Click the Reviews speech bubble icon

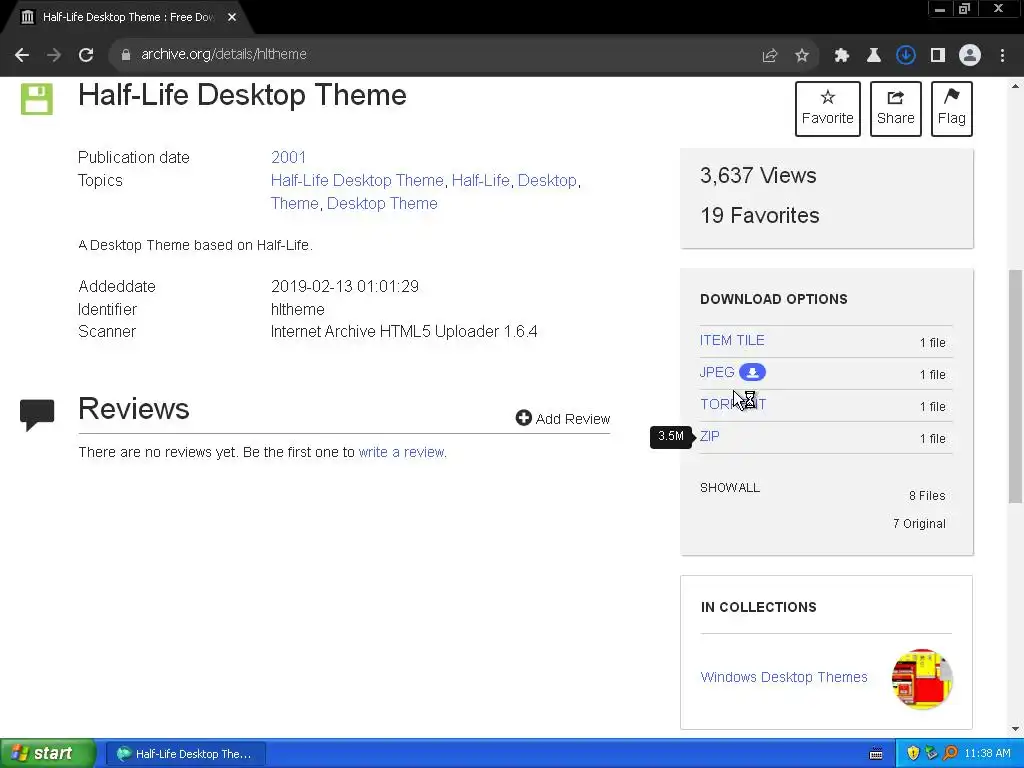click(x=37, y=415)
